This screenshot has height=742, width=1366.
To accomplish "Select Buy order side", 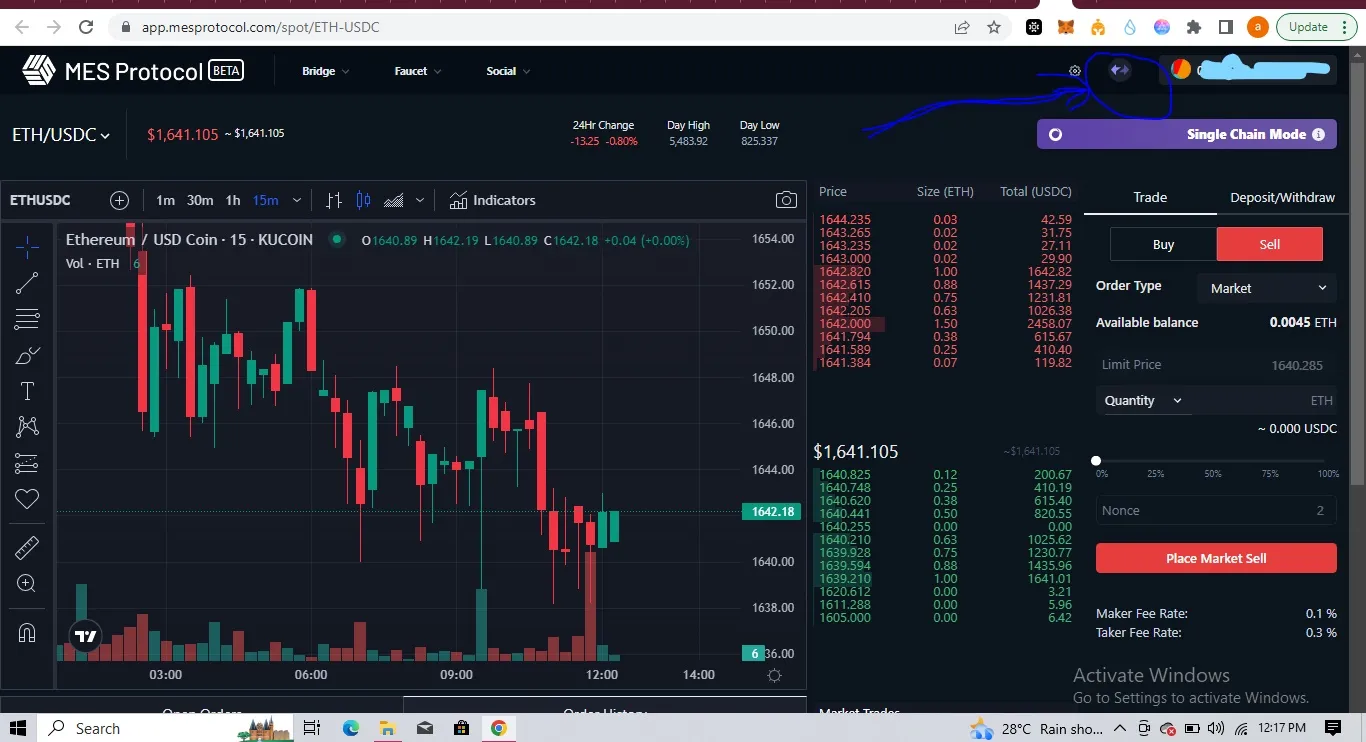I will pyautogui.click(x=1163, y=244).
